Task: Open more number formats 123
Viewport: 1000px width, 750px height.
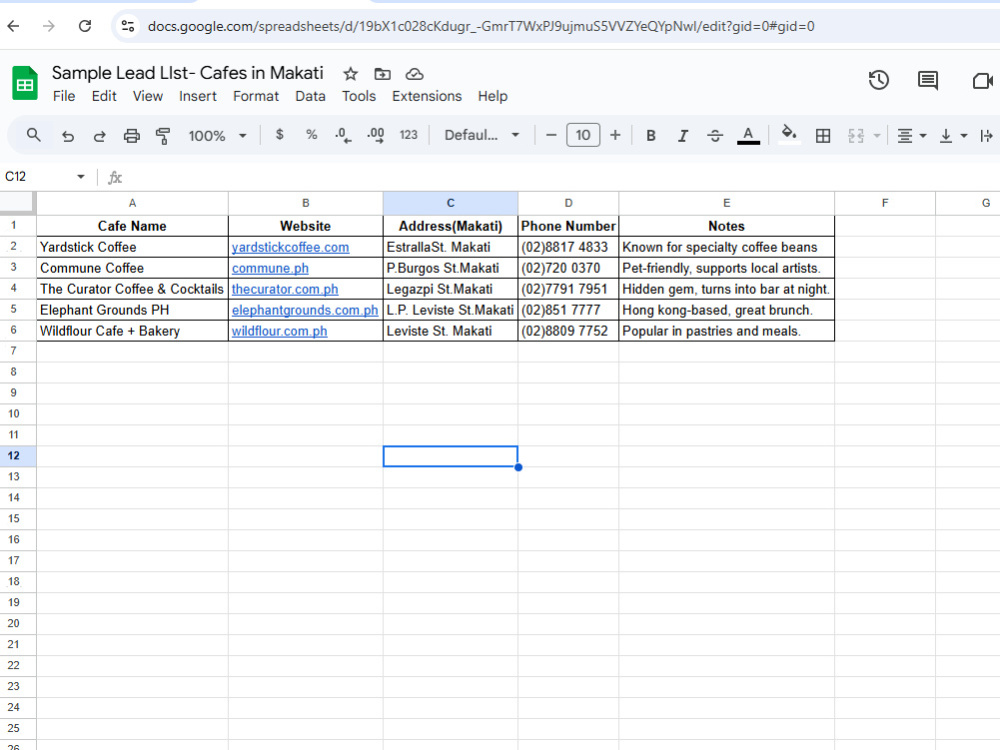Action: (409, 135)
